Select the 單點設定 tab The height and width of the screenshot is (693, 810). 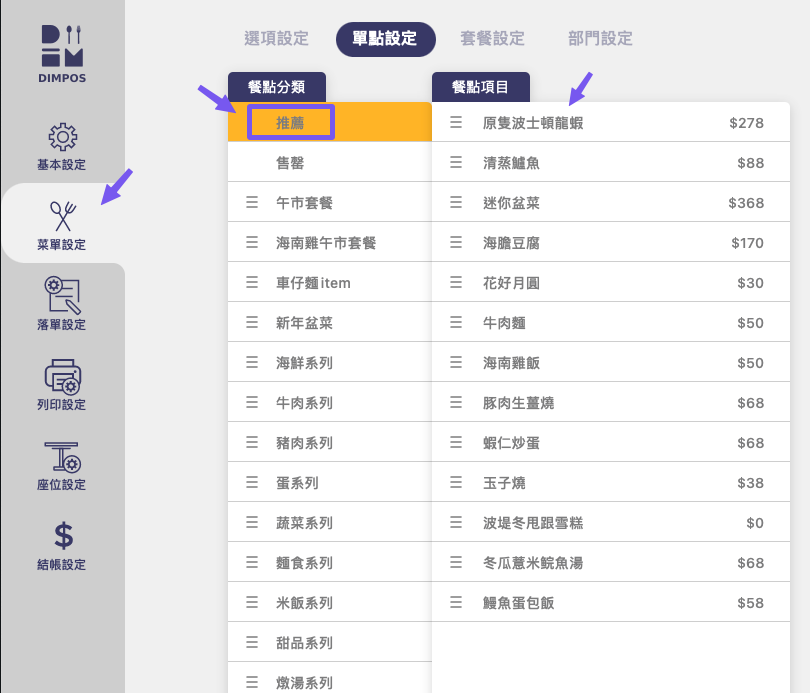coord(385,39)
